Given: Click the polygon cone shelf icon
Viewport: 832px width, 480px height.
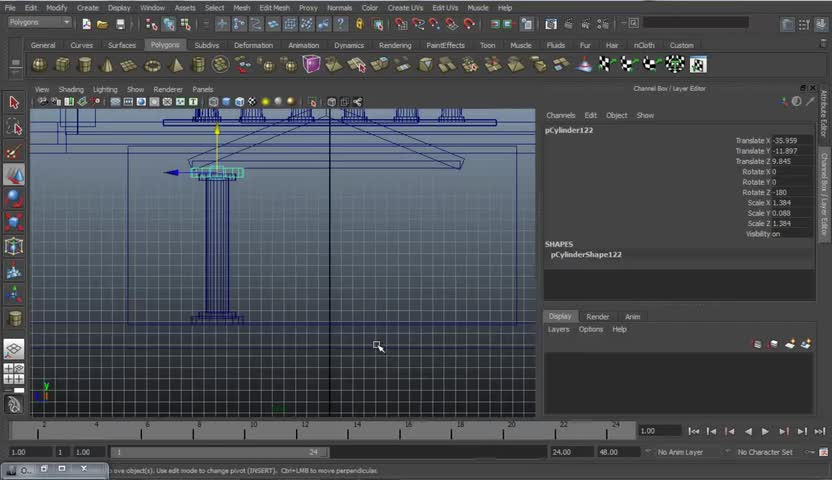Looking at the screenshot, I should (x=107, y=65).
